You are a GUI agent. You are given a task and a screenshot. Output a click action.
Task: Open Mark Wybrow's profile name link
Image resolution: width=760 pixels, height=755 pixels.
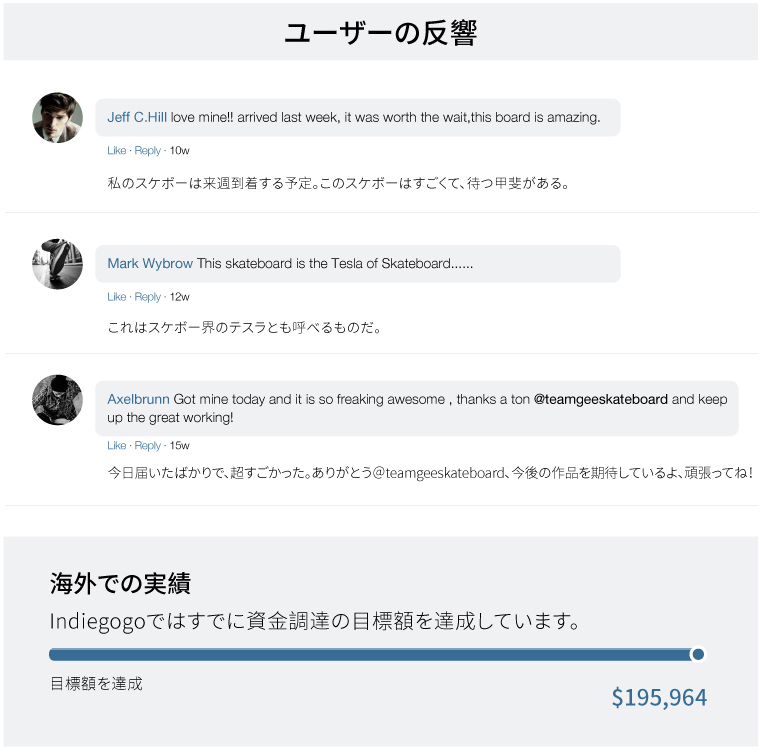[x=150, y=264]
